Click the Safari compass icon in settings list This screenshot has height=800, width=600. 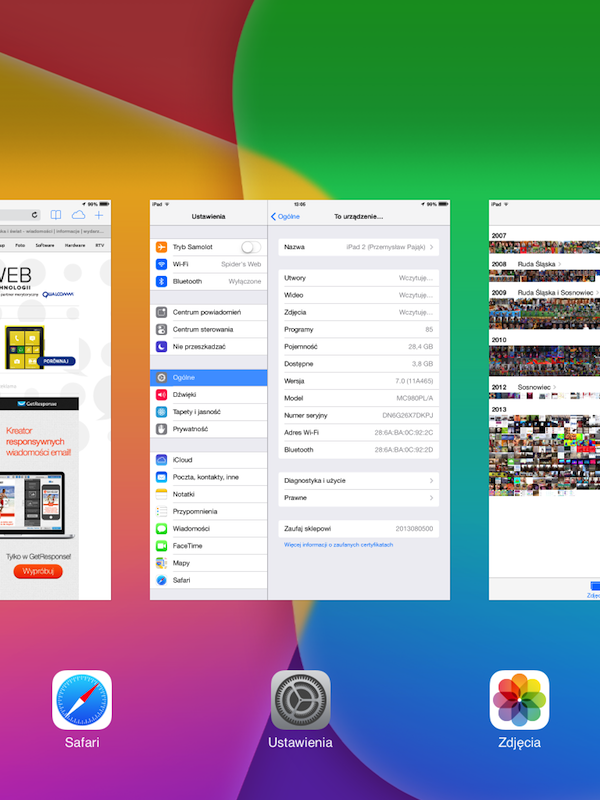point(161,580)
